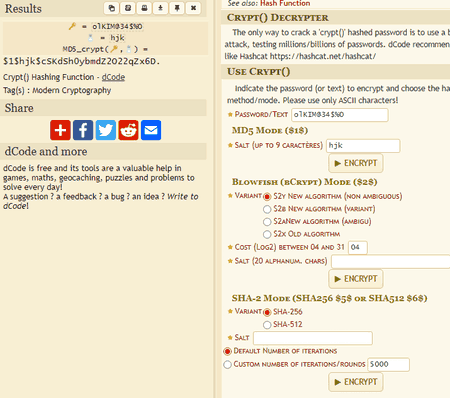
Task: Click the key value olKIM@34$%0 in results
Action: [x=117, y=26]
